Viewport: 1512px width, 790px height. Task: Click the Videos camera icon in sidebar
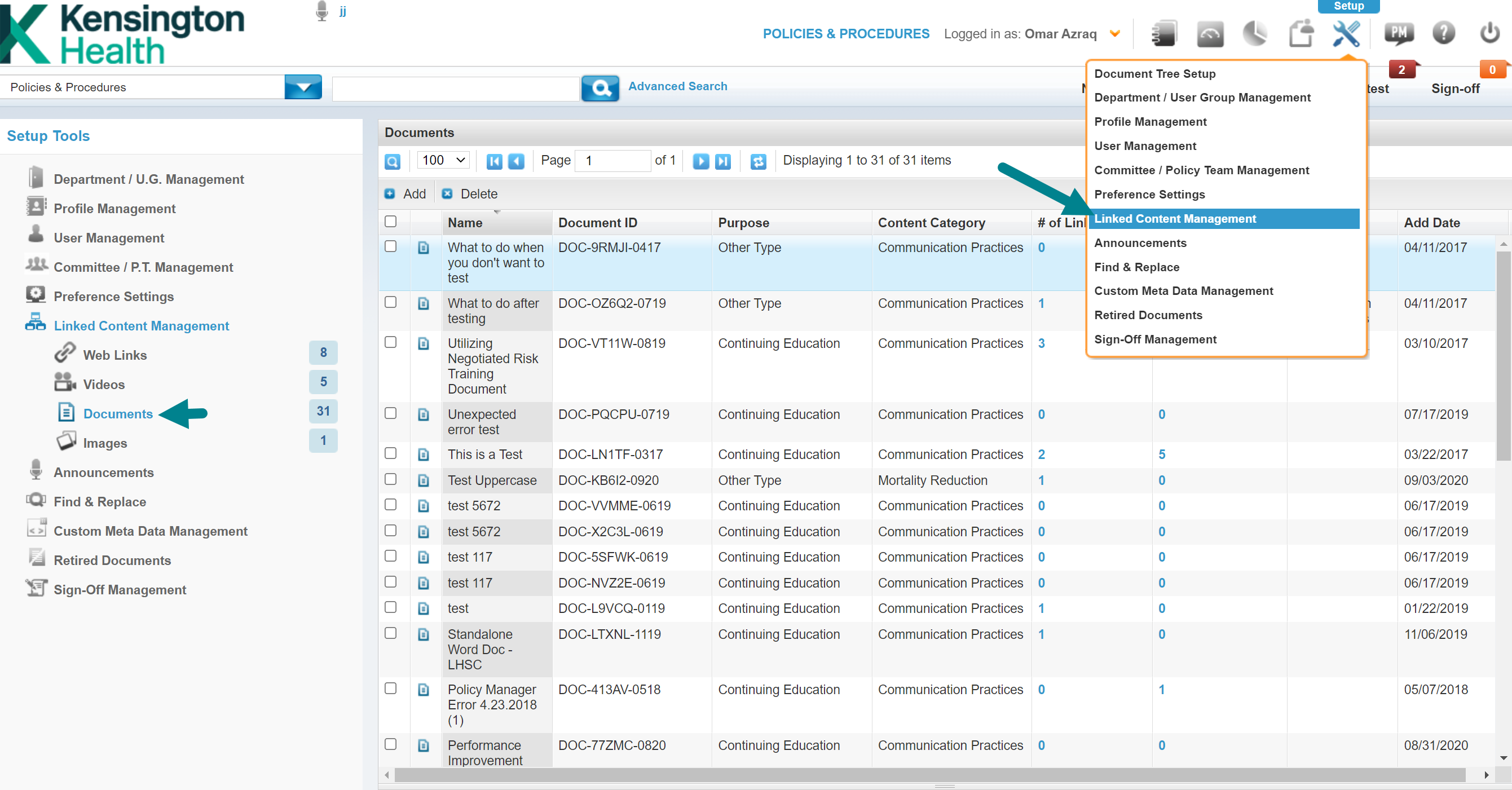click(64, 382)
